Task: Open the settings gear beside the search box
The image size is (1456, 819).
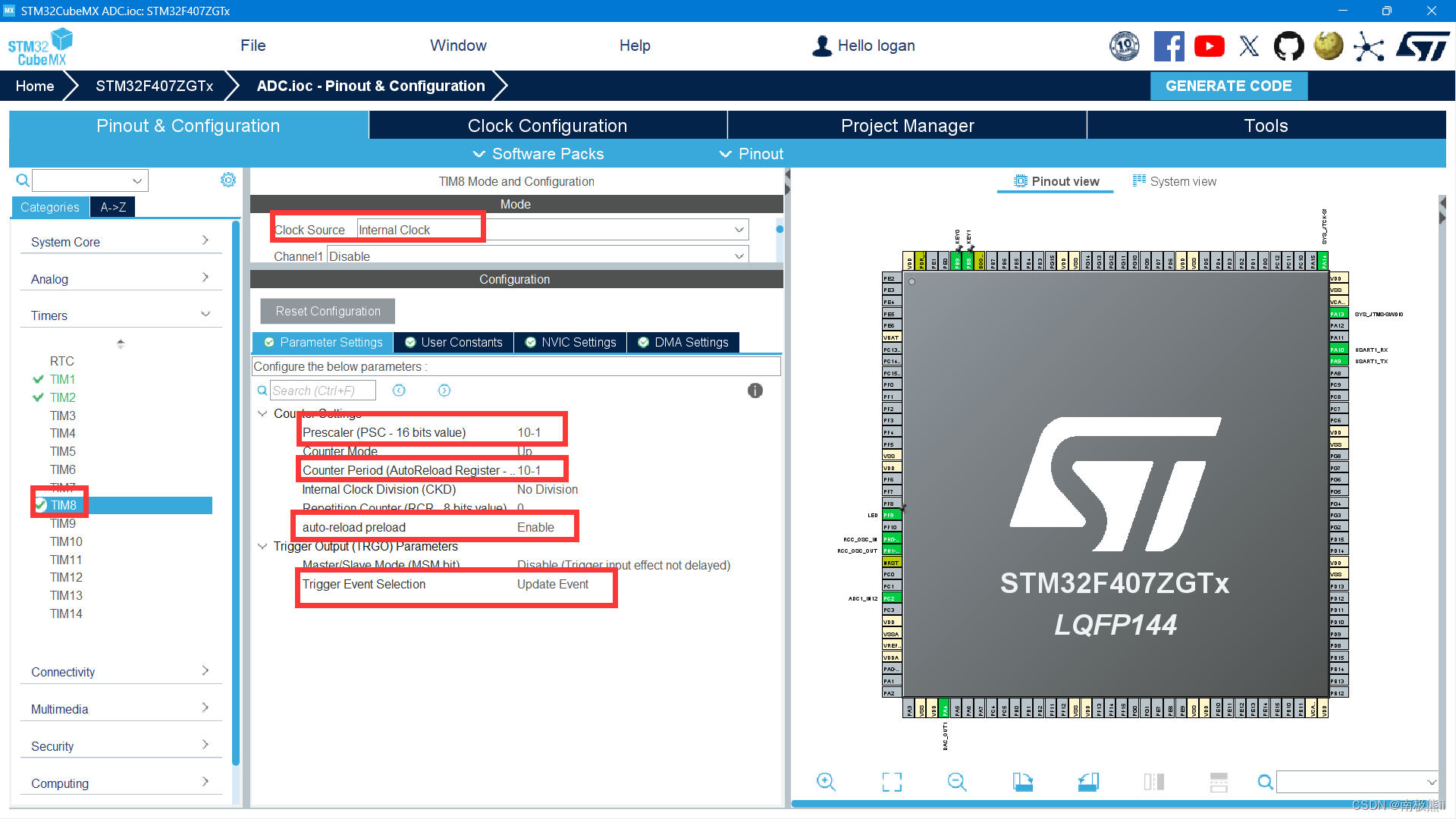Action: (x=228, y=180)
